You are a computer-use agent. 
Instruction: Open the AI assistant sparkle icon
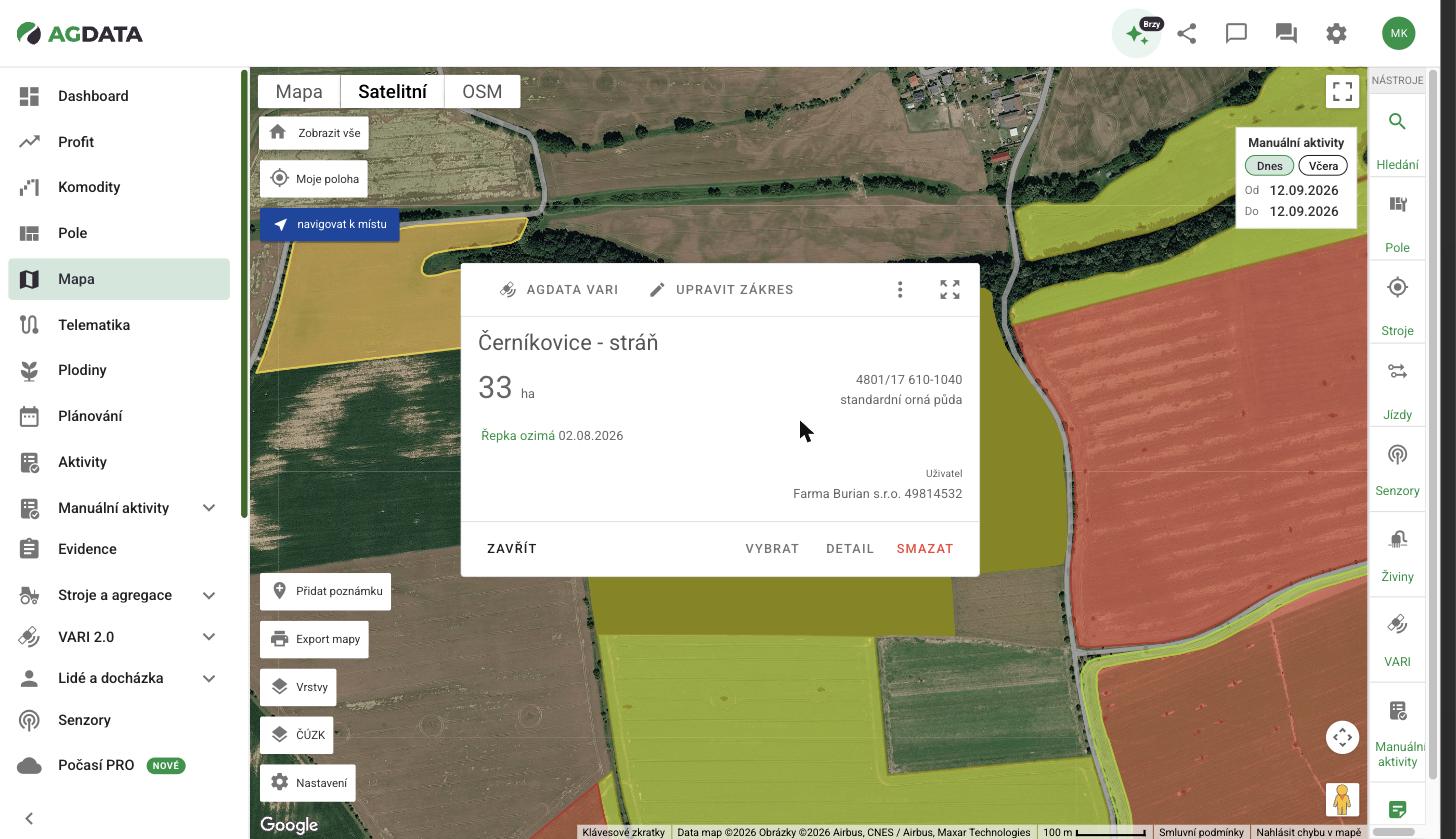(x=1137, y=33)
